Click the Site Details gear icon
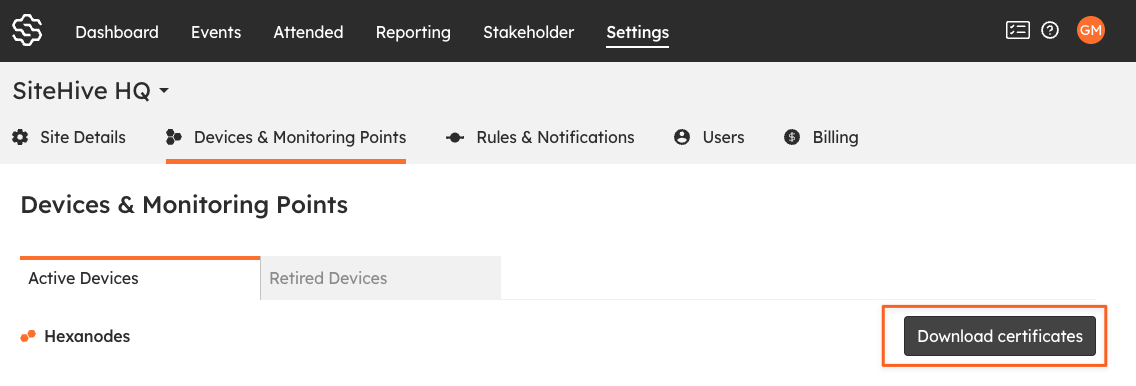Viewport: 1136px width, 386px height. [20, 137]
